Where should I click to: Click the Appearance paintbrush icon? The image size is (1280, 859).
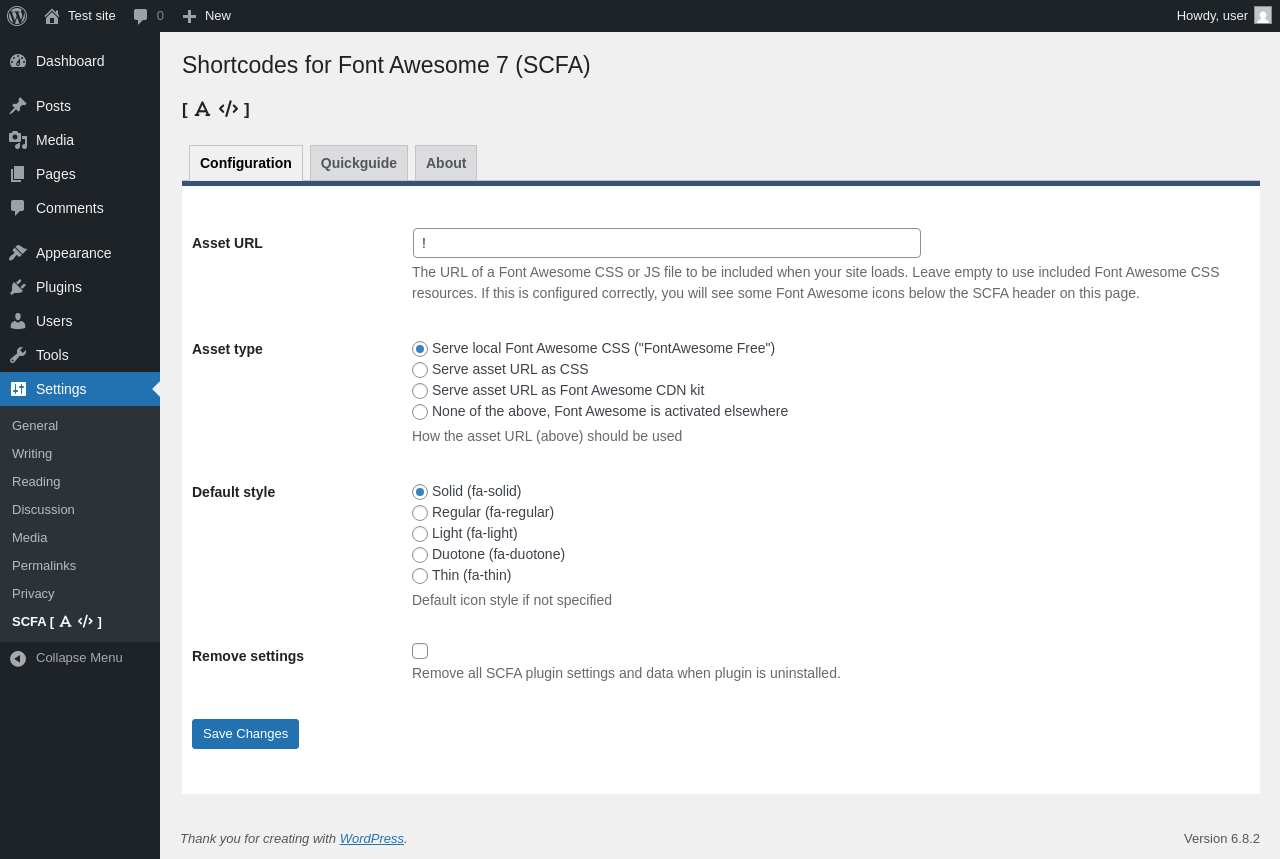pyautogui.click(x=18, y=253)
